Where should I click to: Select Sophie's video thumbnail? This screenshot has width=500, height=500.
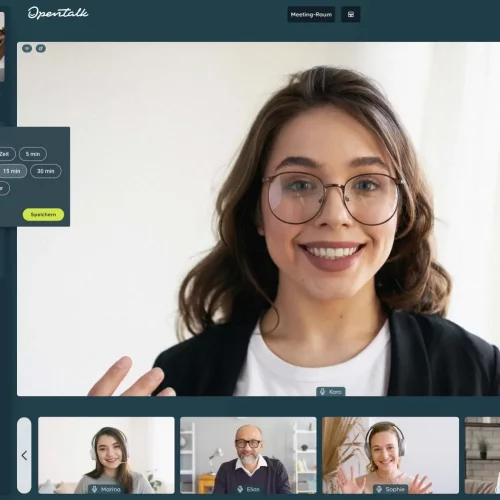[391, 455]
